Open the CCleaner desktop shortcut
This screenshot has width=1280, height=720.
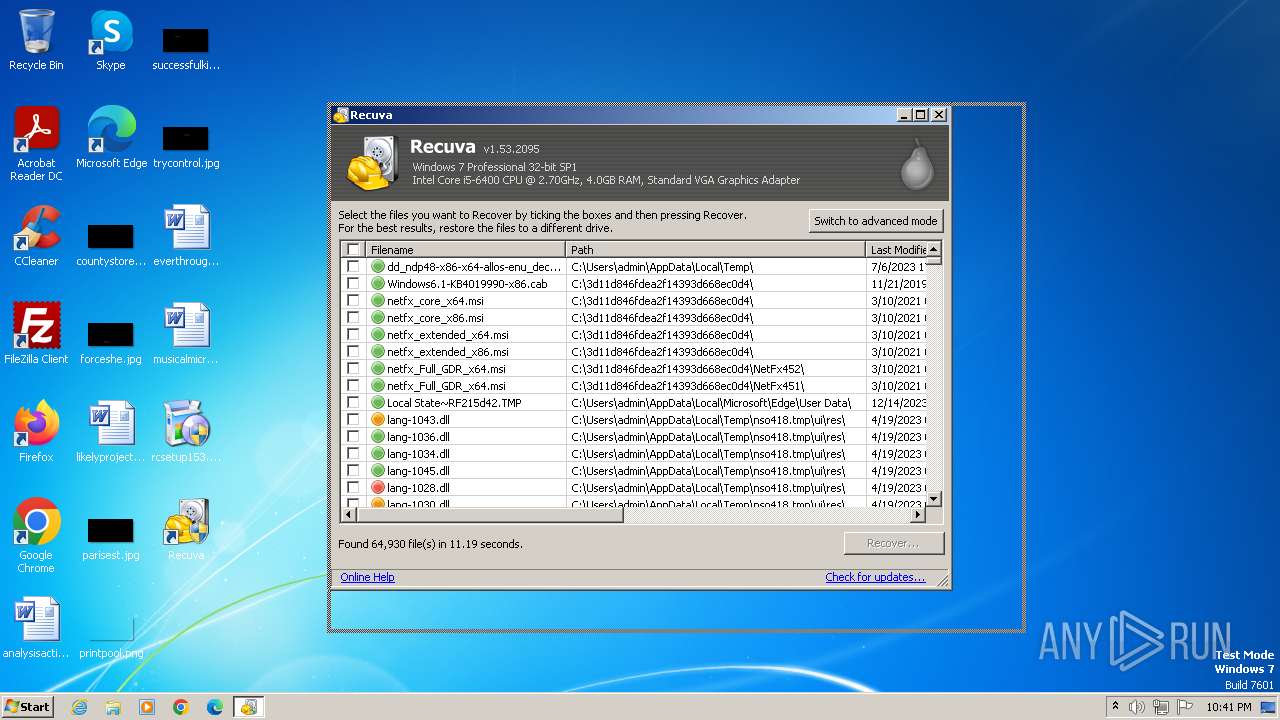(x=36, y=235)
